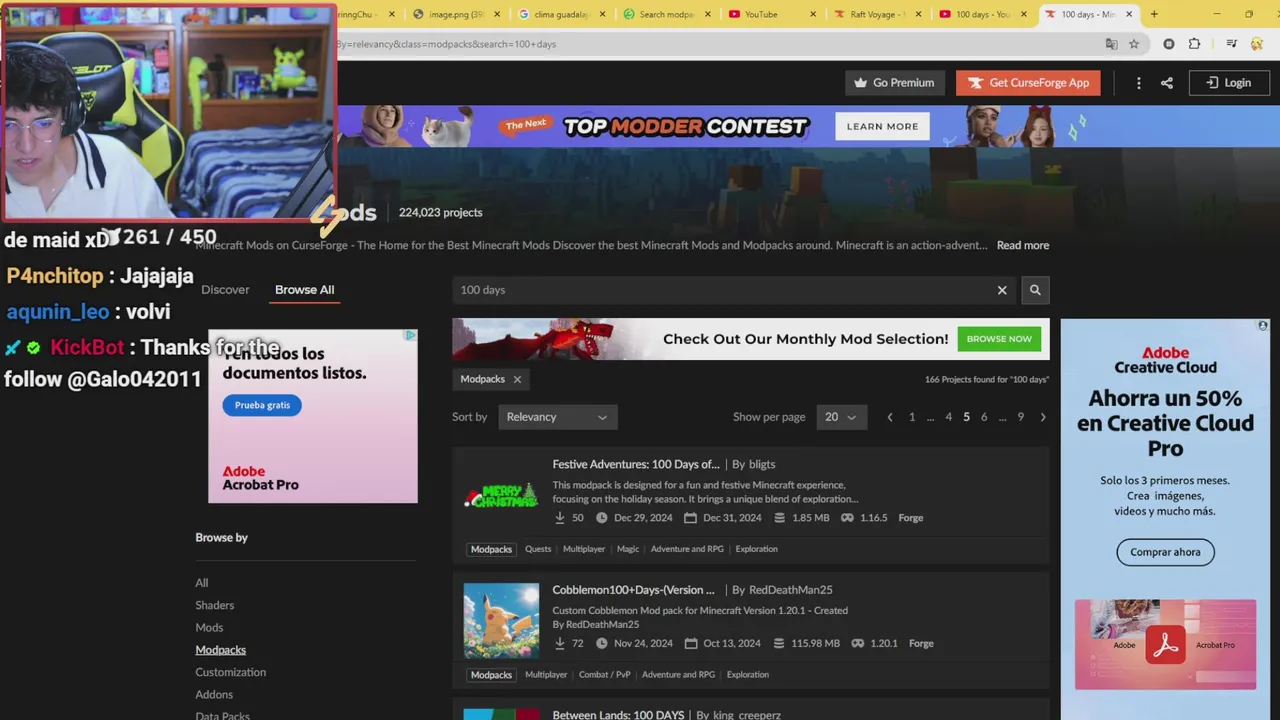Click Magic tag on Festive Adventures
1280x720 pixels.
(x=628, y=549)
